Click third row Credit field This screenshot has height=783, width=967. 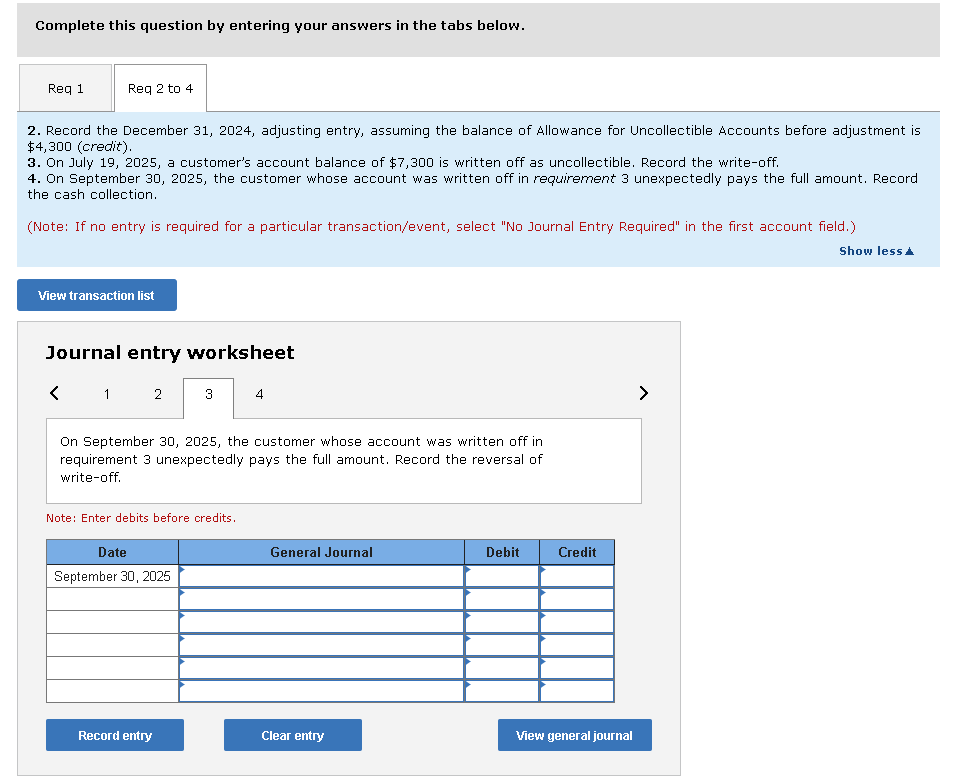tap(577, 622)
